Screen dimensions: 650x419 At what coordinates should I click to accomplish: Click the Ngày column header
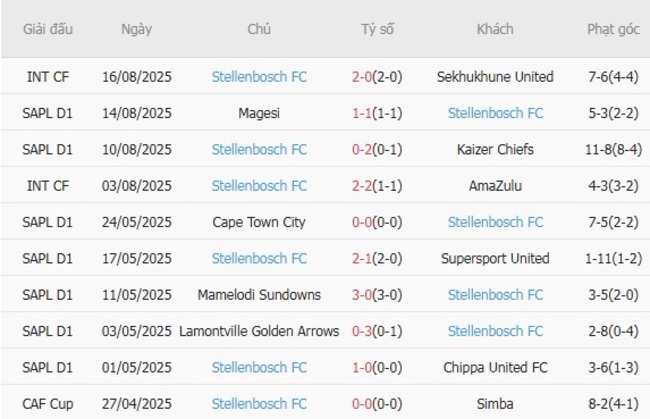137,29
